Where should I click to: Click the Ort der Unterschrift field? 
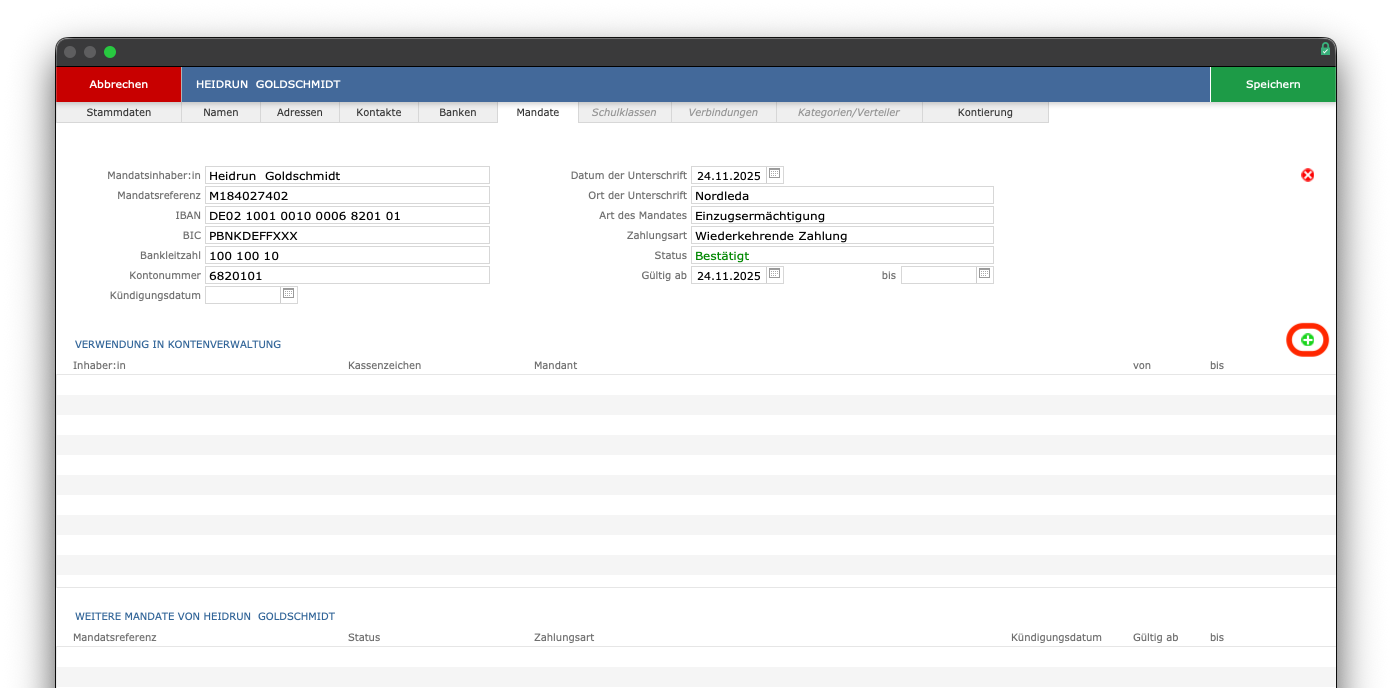[x=842, y=195]
